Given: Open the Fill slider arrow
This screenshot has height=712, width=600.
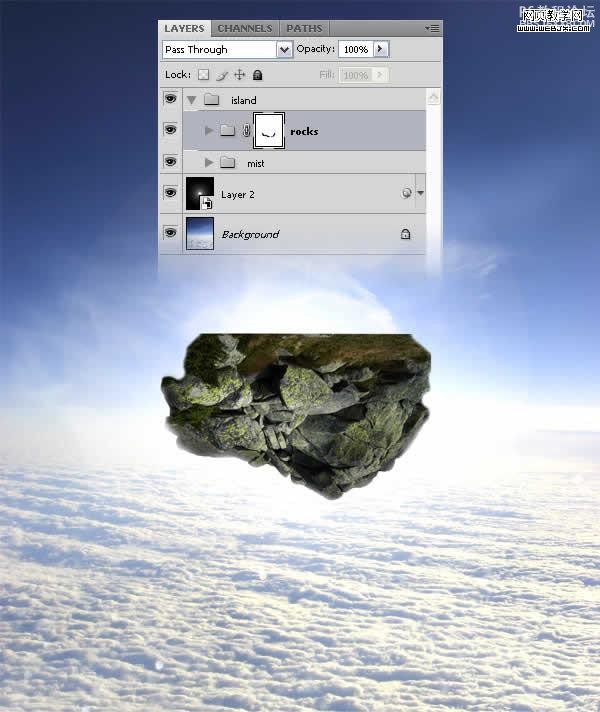Looking at the screenshot, I should (380, 74).
